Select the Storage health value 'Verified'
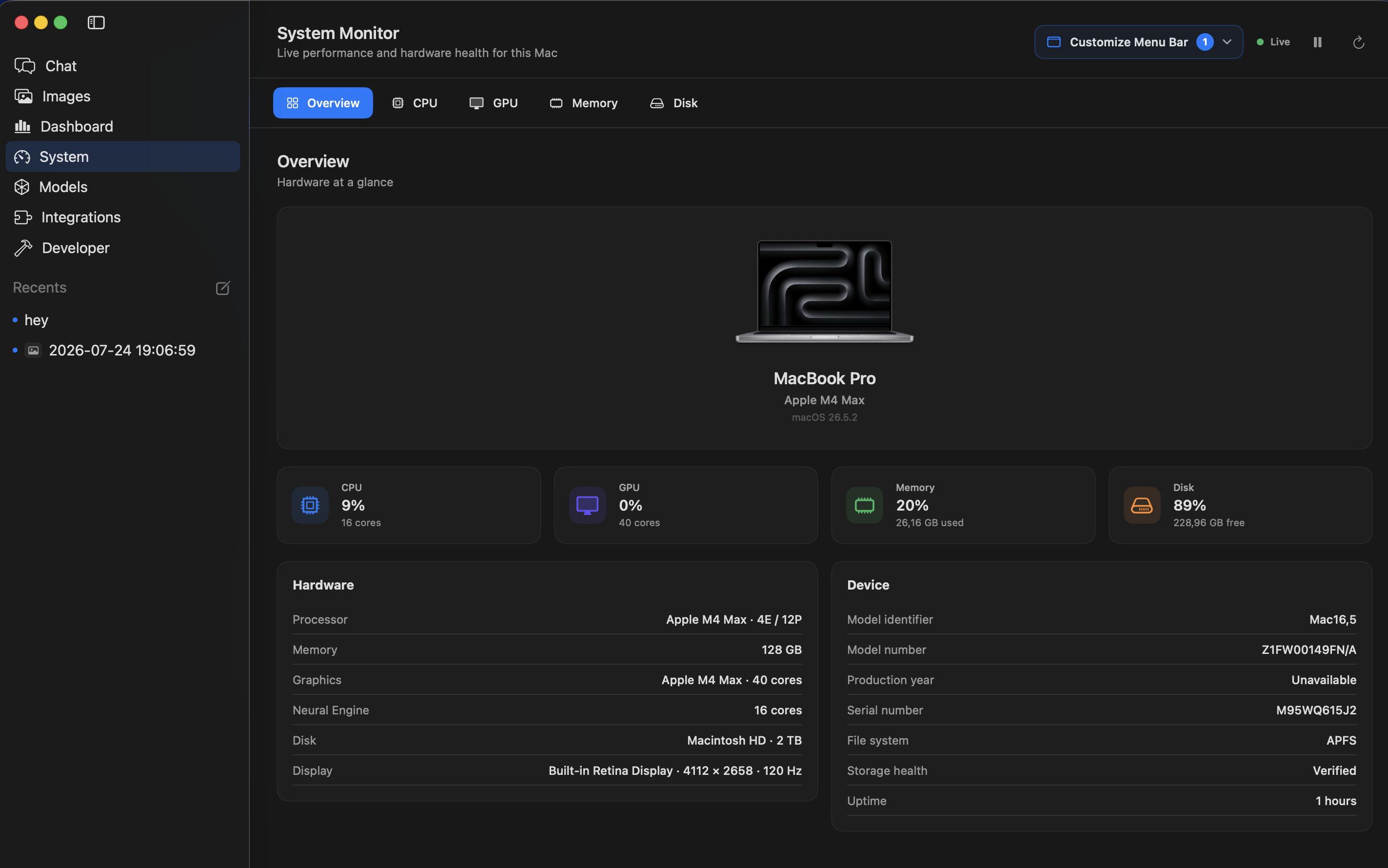Image resolution: width=1388 pixels, height=868 pixels. [1334, 770]
